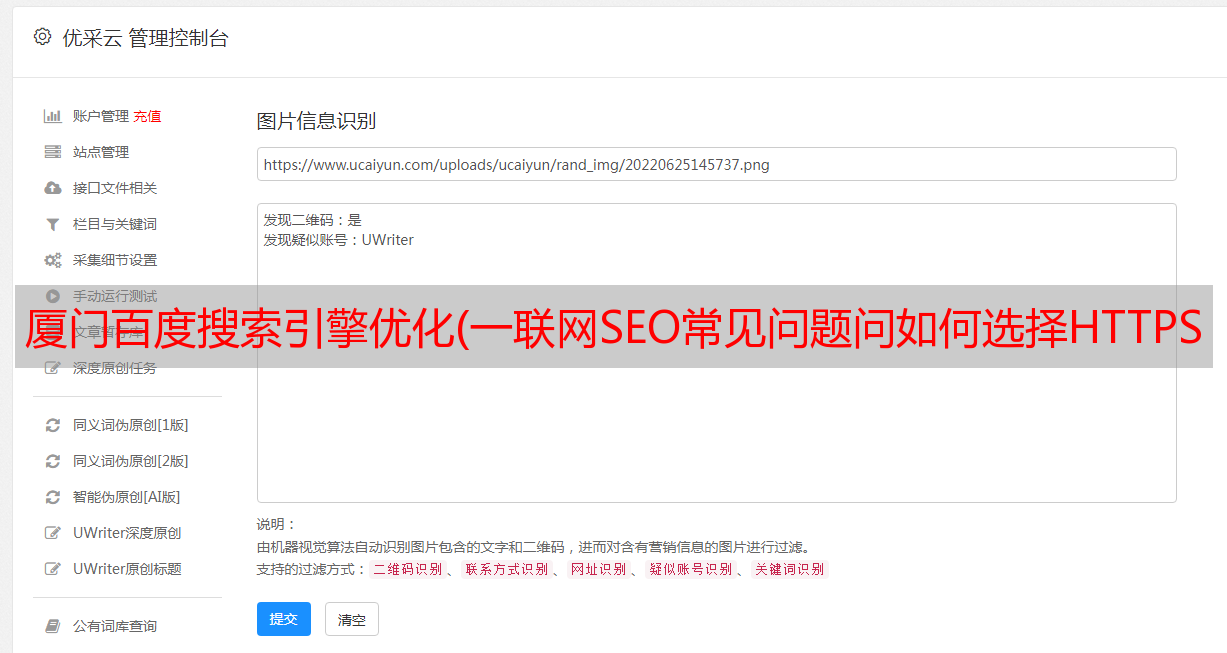Viewport: 1227px width, 653px height.
Task: Open 站点管理 menu item
Action: [101, 152]
